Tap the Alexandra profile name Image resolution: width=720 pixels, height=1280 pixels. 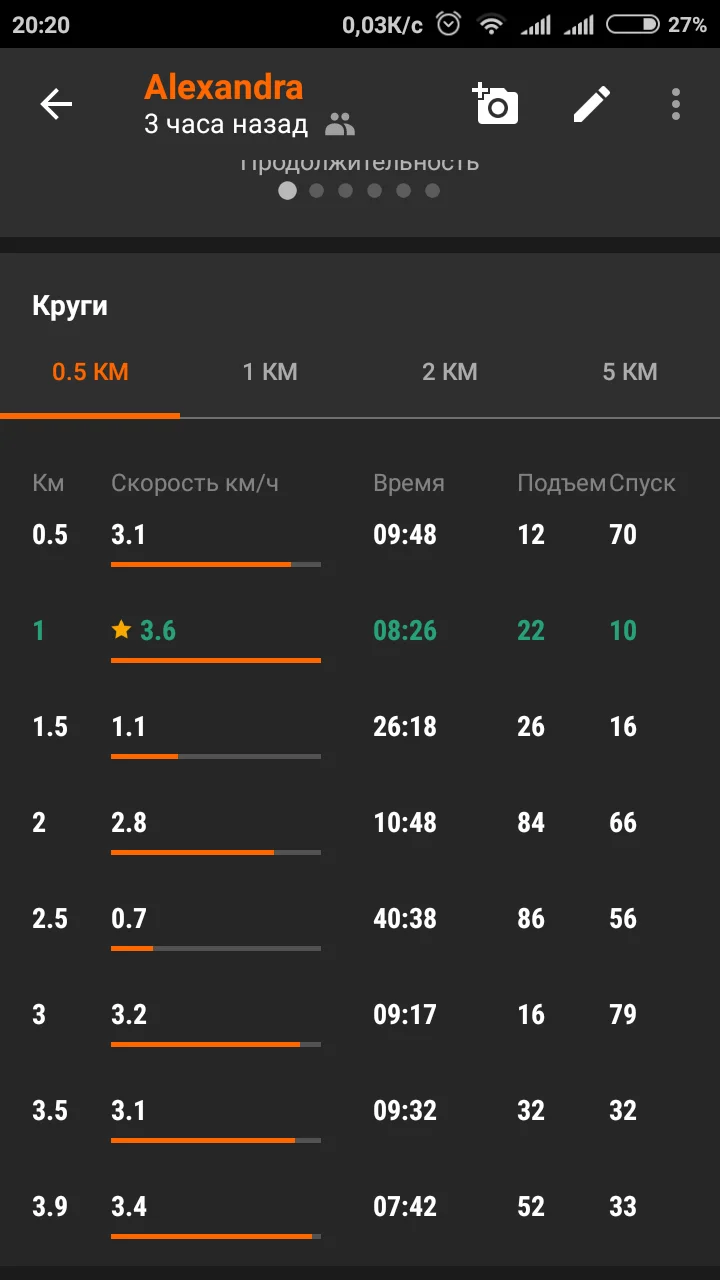(223, 88)
